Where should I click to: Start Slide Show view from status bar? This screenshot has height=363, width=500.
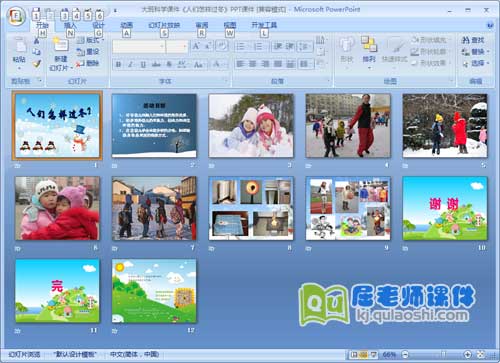374,354
